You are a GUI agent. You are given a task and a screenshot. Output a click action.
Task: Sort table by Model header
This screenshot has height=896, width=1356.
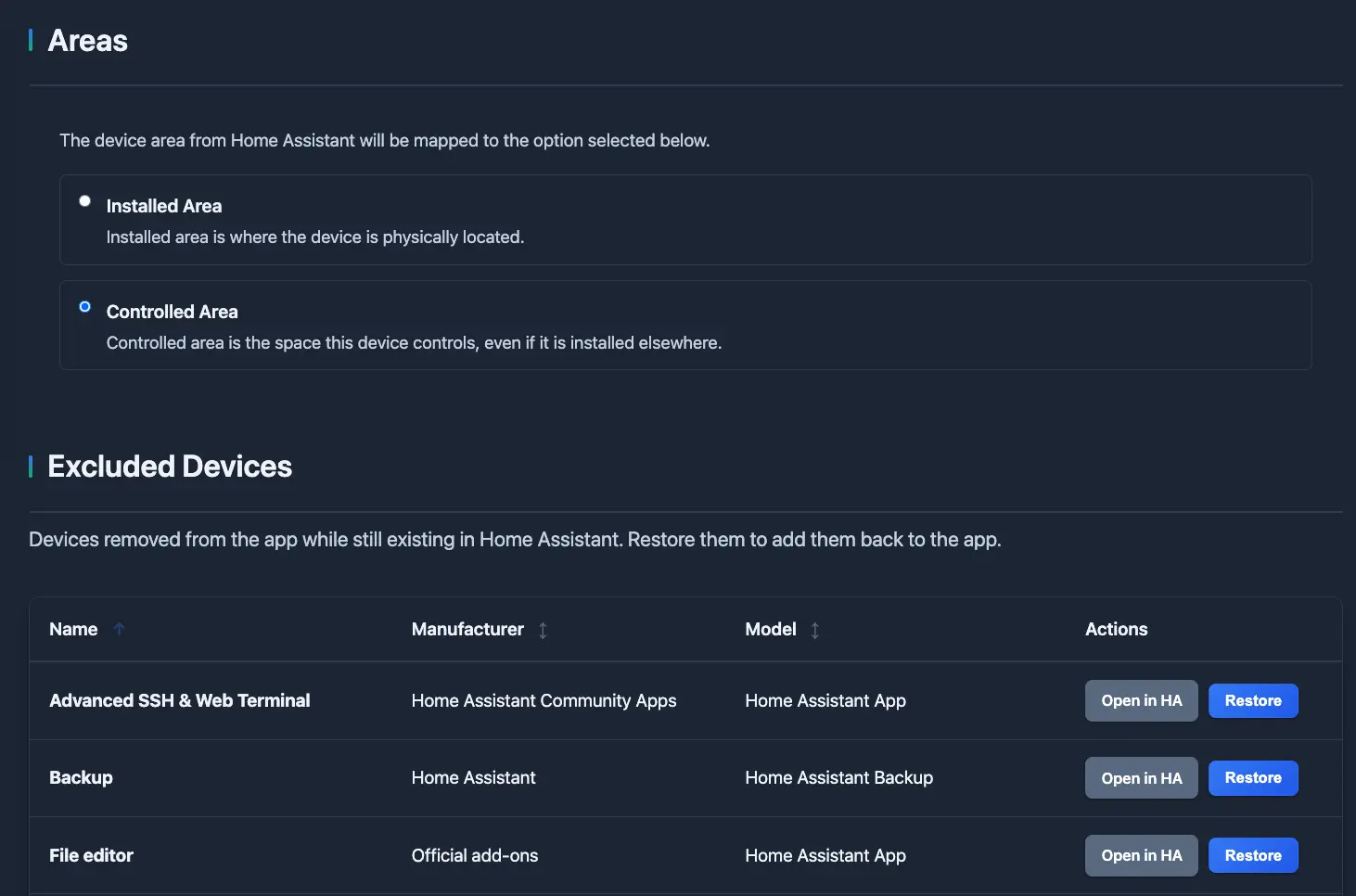(770, 629)
